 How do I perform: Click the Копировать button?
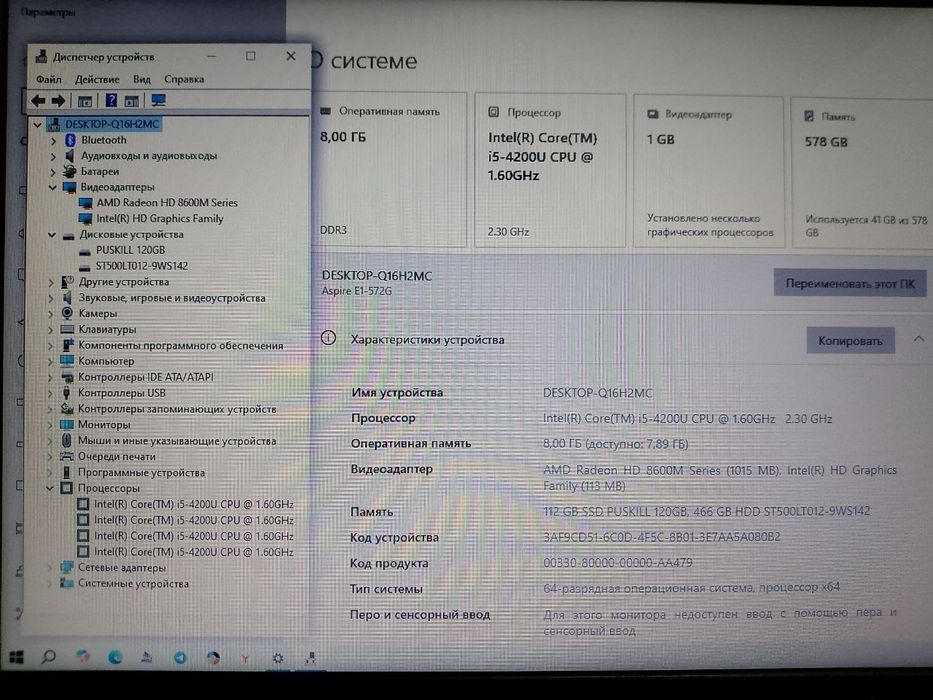(x=850, y=340)
